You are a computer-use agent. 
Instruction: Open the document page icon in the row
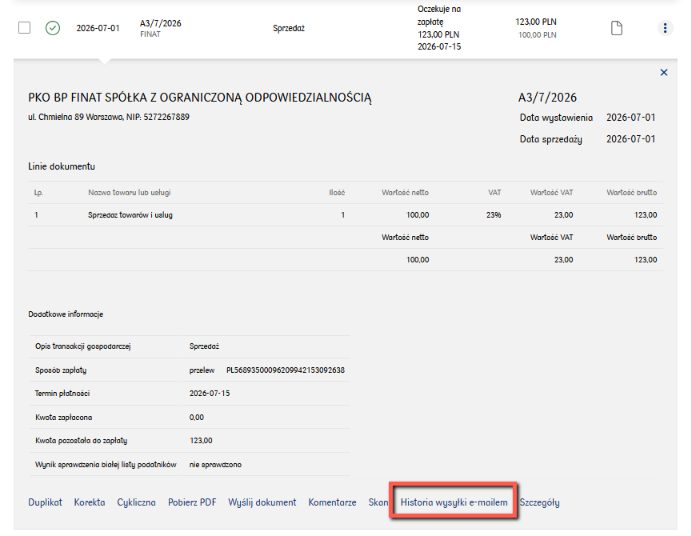click(x=617, y=28)
